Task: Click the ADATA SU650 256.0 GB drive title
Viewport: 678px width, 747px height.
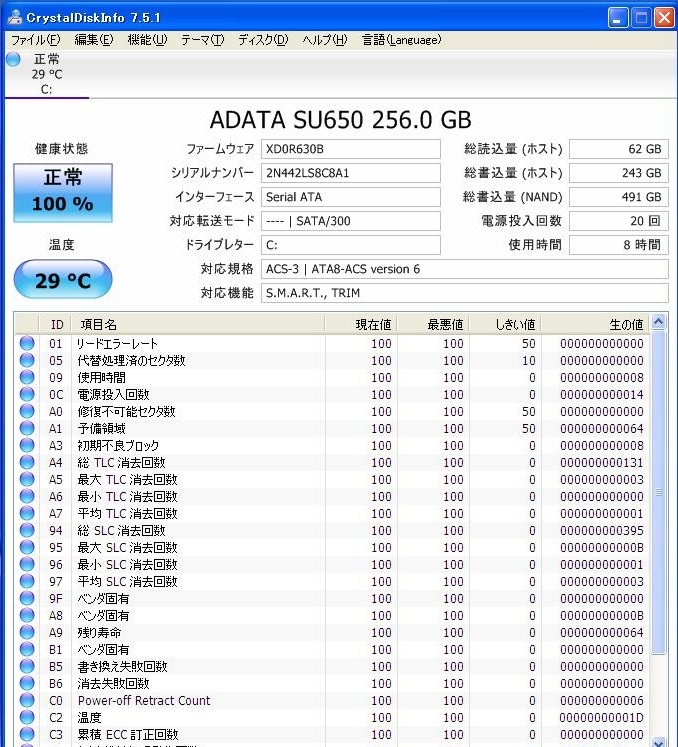Action: (x=341, y=120)
